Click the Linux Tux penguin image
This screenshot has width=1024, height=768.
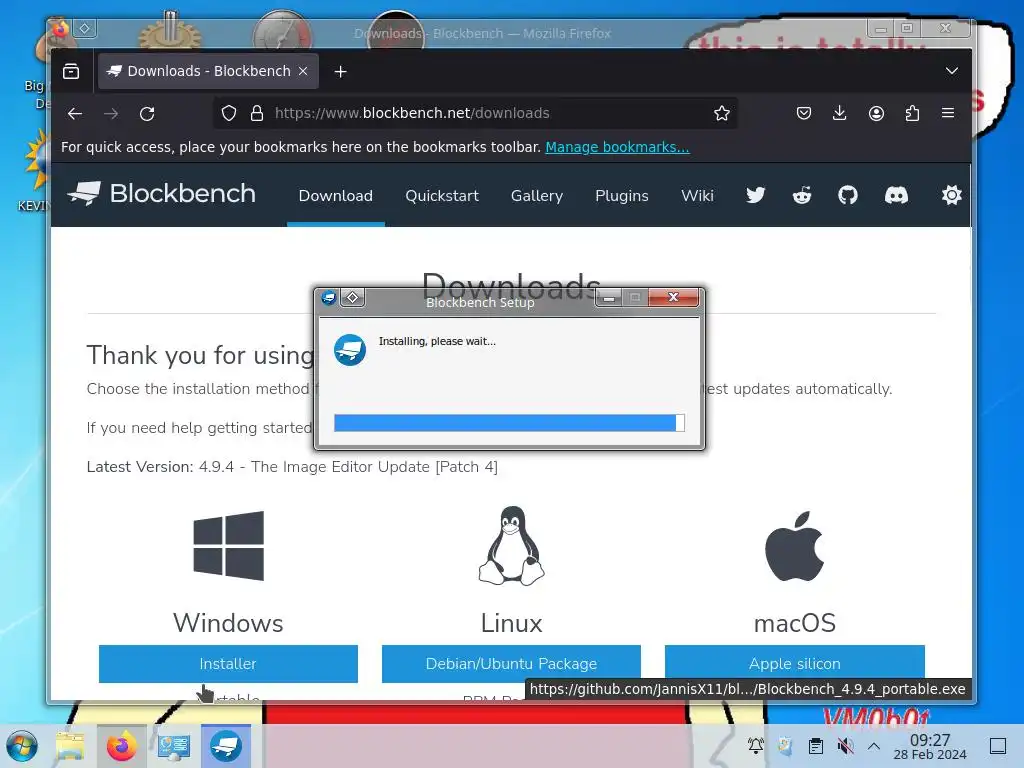pyautogui.click(x=511, y=545)
